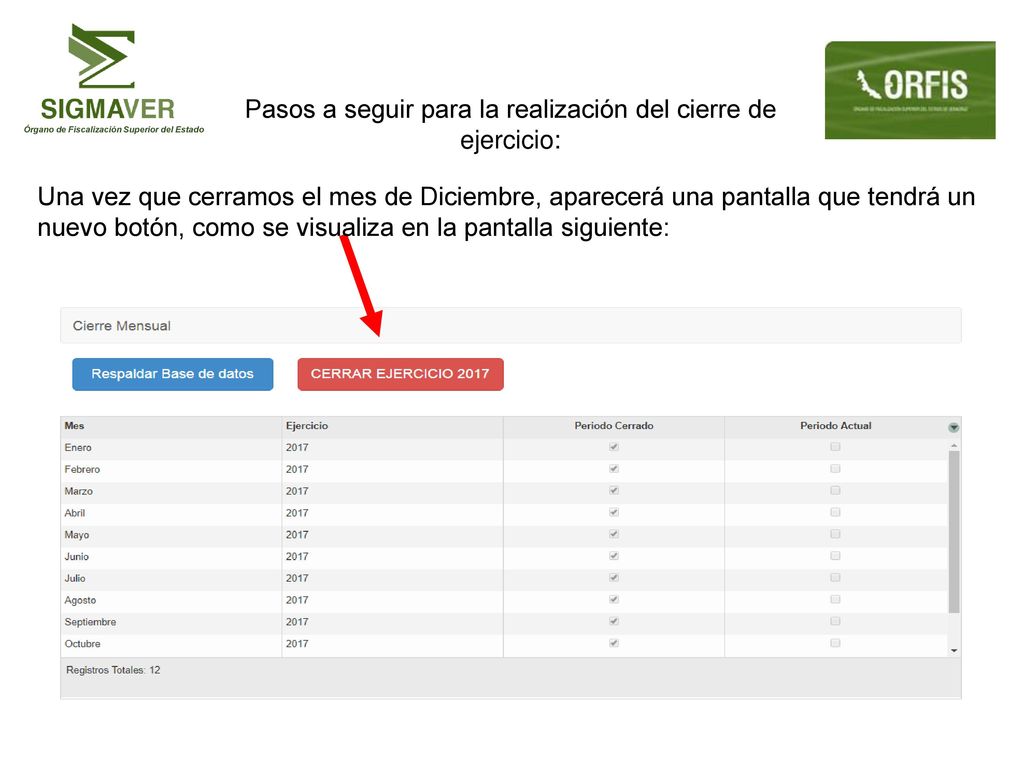Image resolution: width=1024 pixels, height=768 pixels.
Task: Select the Febrero row month cell
Action: coord(171,470)
